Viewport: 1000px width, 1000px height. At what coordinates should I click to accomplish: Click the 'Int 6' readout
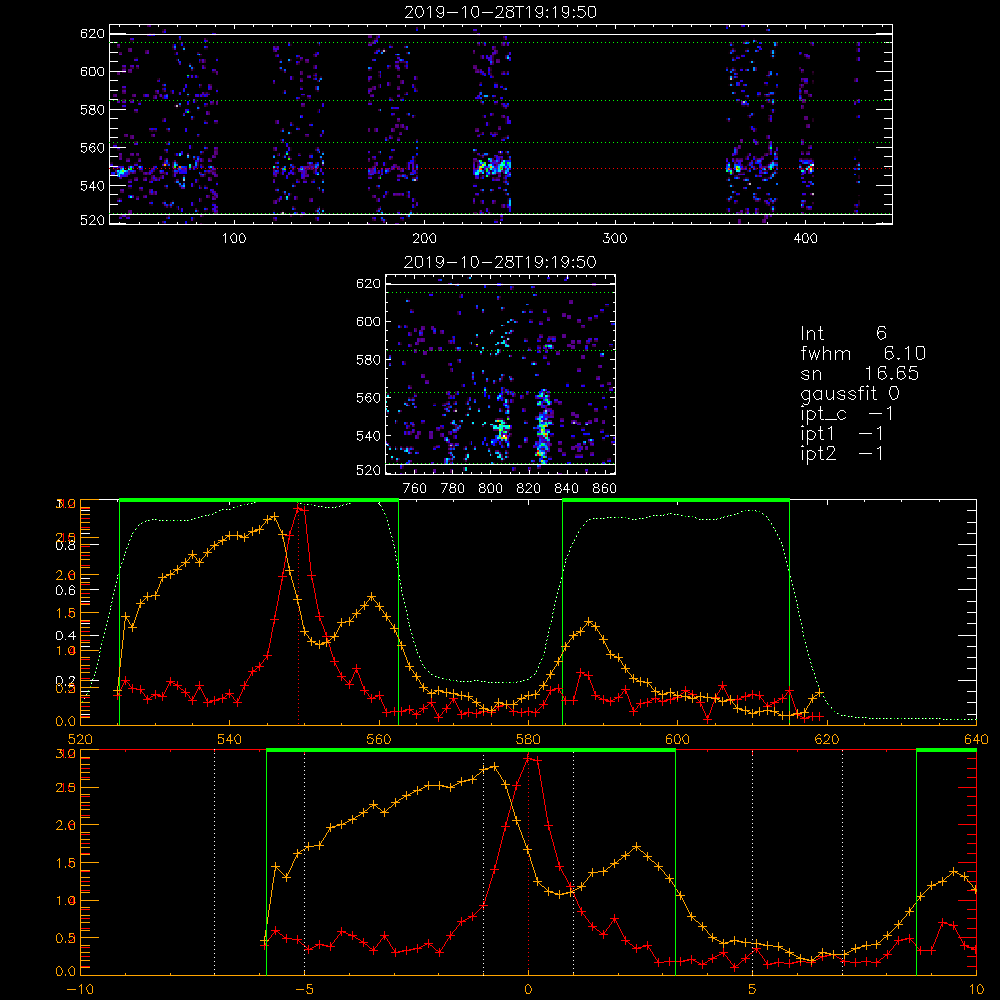click(x=843, y=333)
